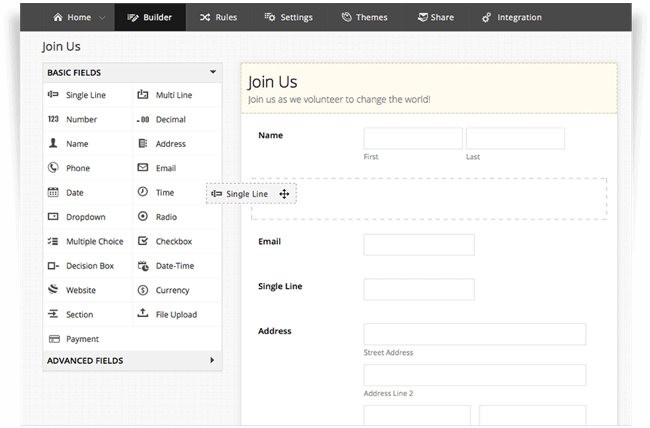Switch to the Rules tab
The height and width of the screenshot is (428, 650).
click(x=218, y=17)
